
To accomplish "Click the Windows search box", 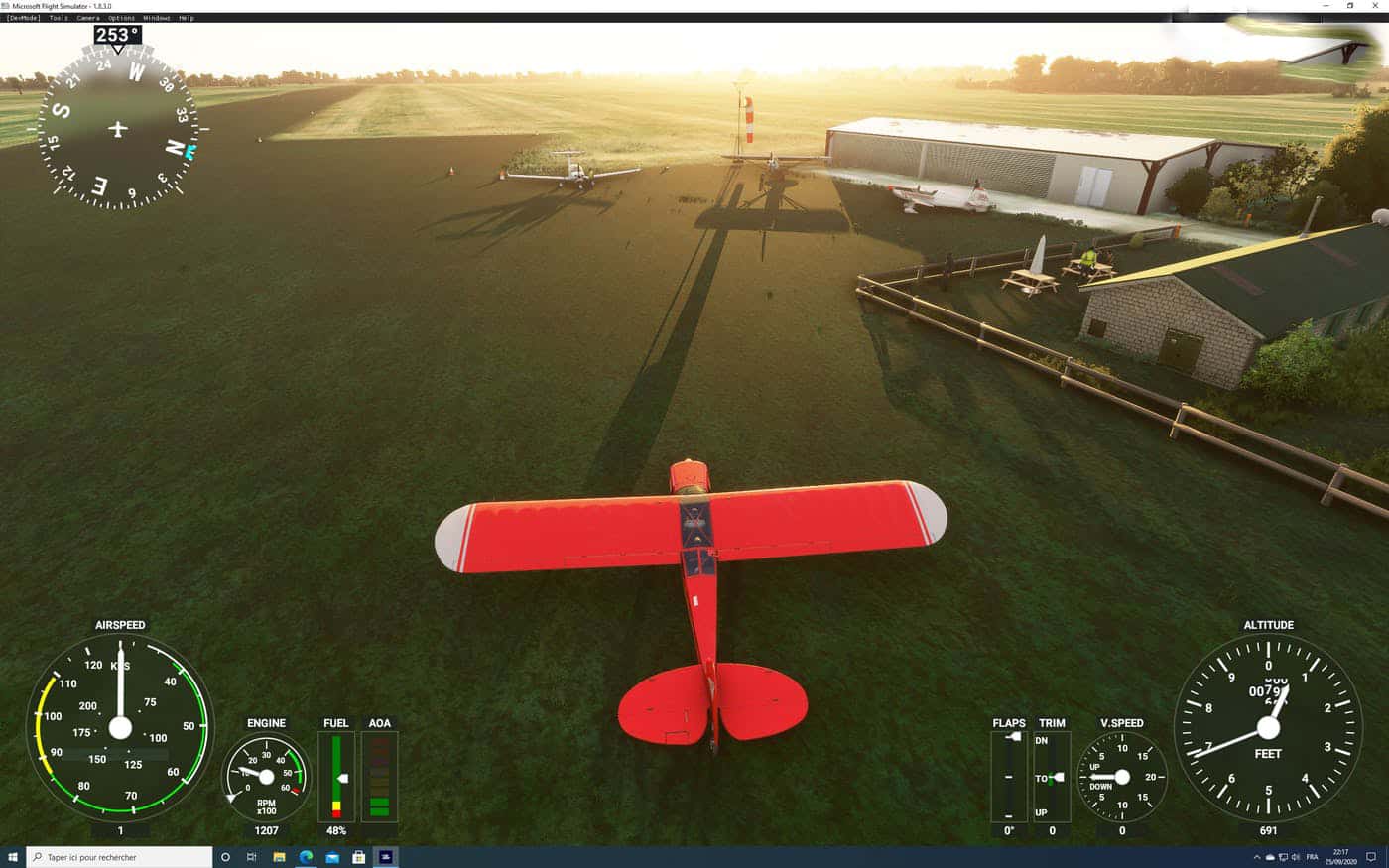I will click(x=119, y=857).
